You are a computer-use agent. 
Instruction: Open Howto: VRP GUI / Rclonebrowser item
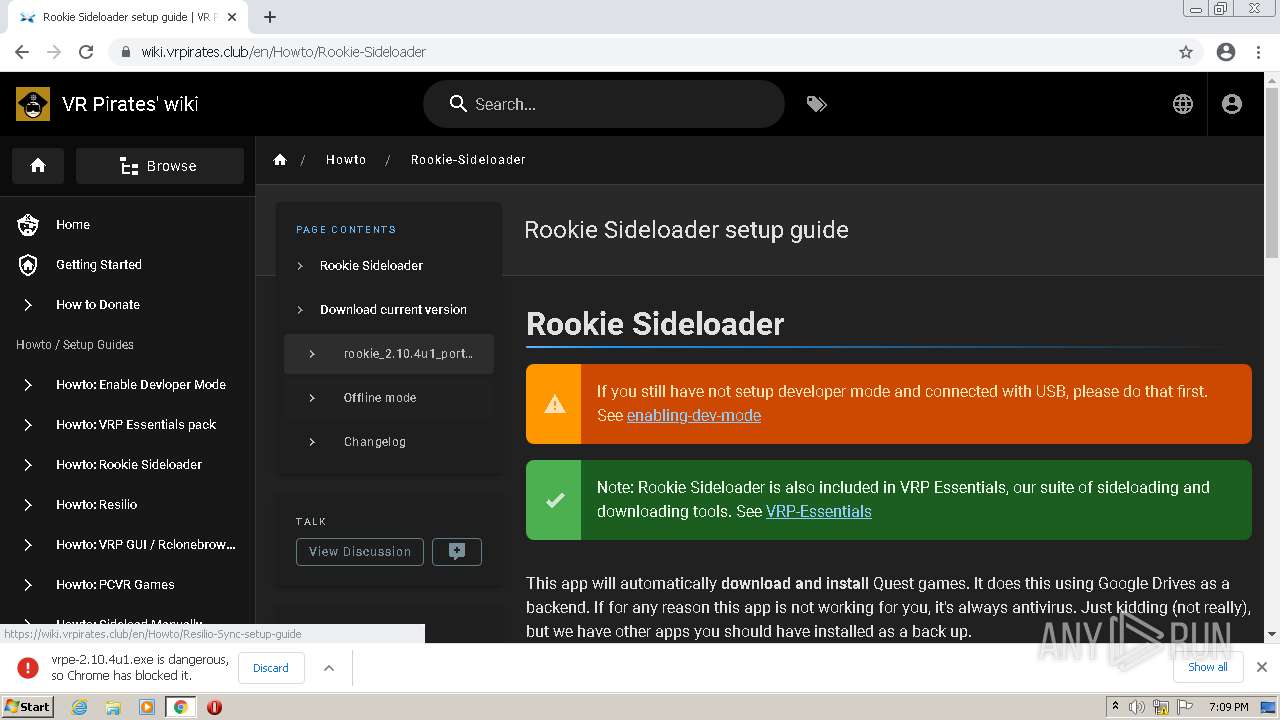[146, 545]
